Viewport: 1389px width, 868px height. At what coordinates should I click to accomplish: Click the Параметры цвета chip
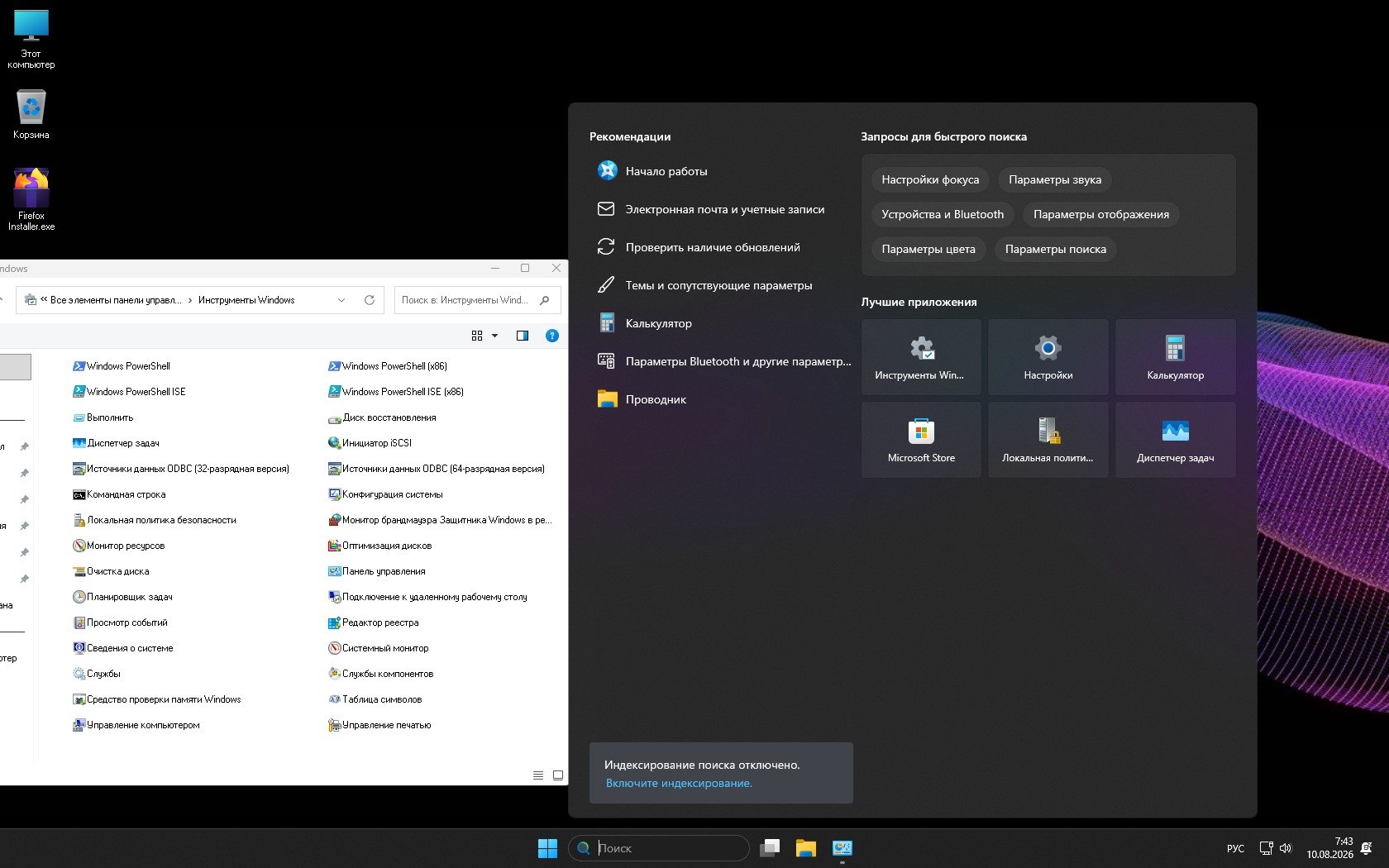[928, 249]
